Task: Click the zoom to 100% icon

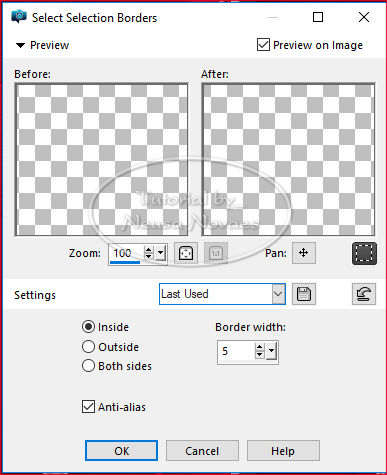Action: 216,253
